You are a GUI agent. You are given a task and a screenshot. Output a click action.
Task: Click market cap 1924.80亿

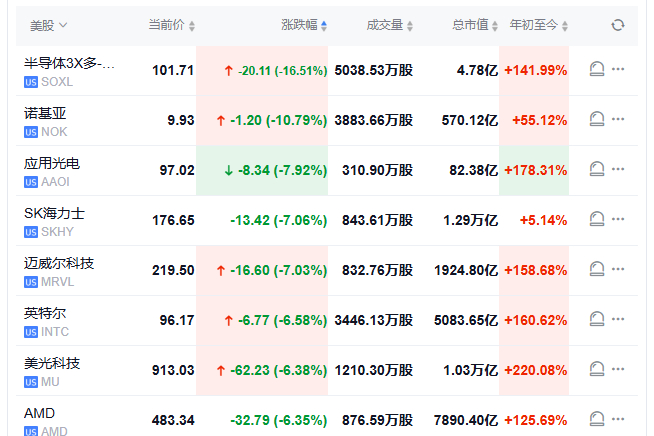click(466, 270)
